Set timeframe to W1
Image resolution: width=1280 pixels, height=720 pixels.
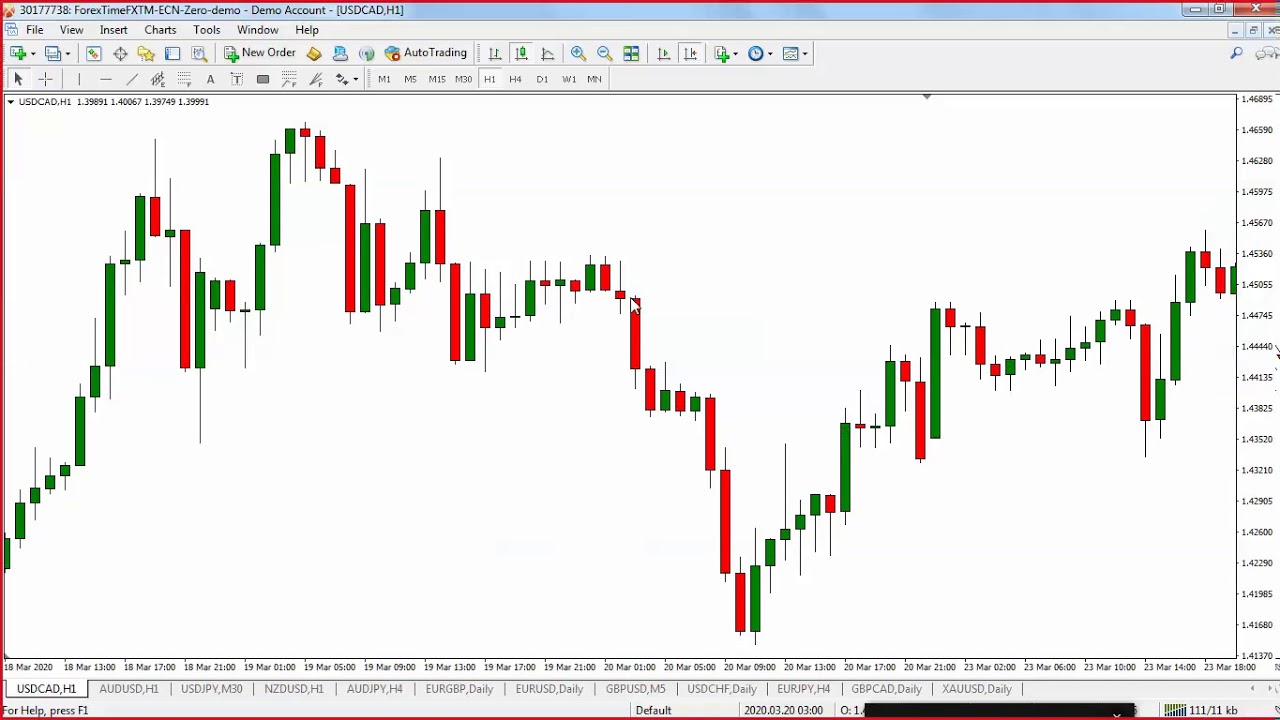click(568, 79)
